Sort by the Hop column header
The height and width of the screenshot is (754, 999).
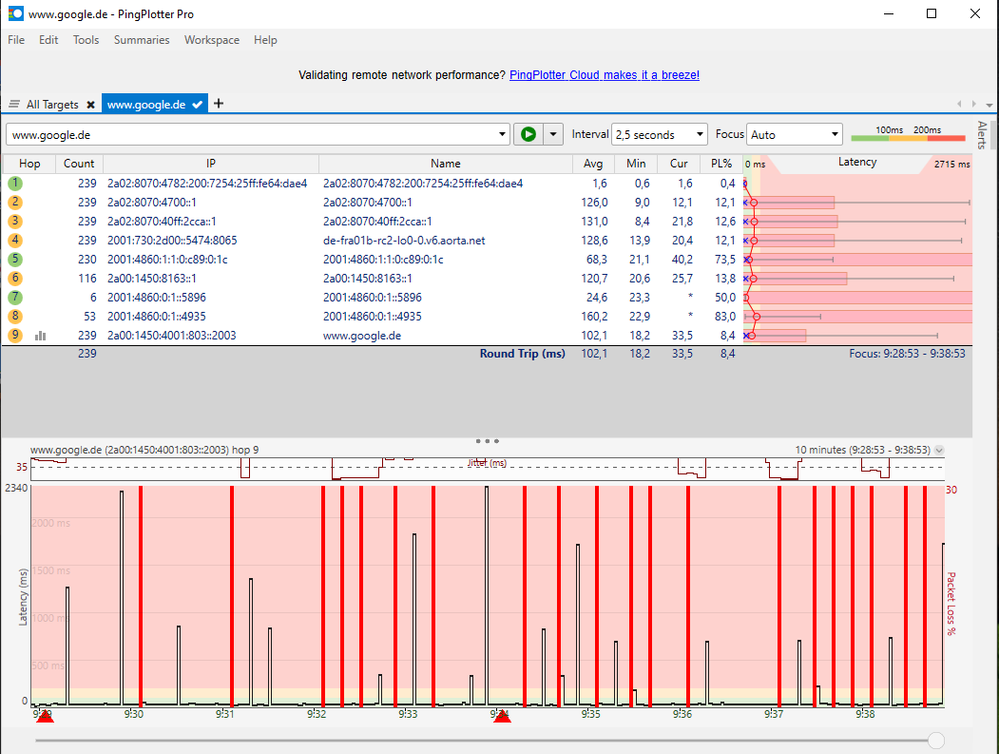coord(29,163)
